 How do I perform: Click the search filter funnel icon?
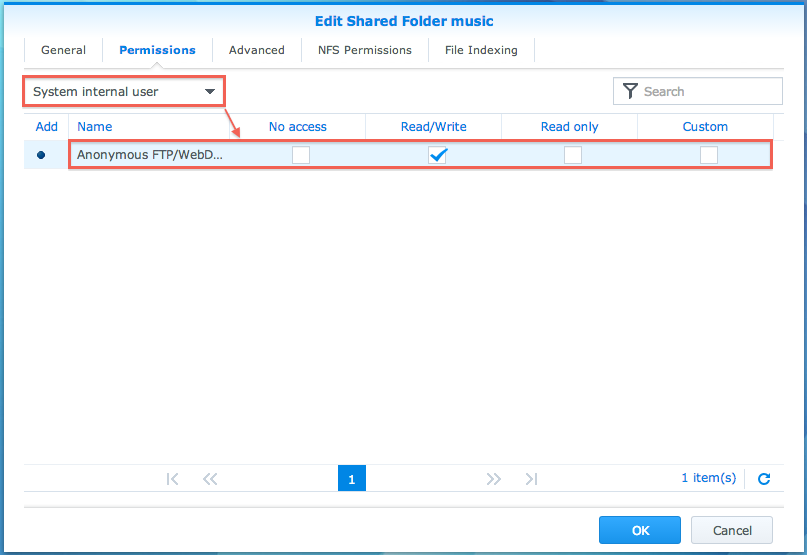[x=630, y=92]
